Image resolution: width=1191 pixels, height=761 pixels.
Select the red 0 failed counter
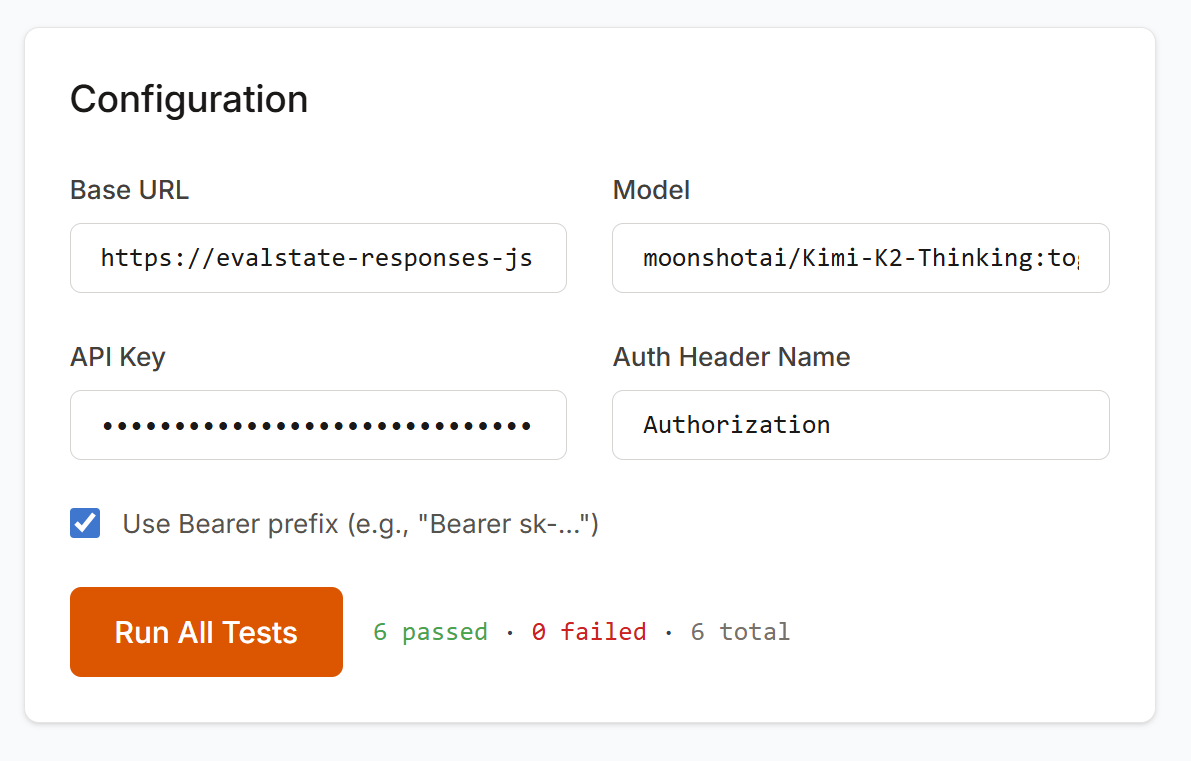click(x=588, y=631)
